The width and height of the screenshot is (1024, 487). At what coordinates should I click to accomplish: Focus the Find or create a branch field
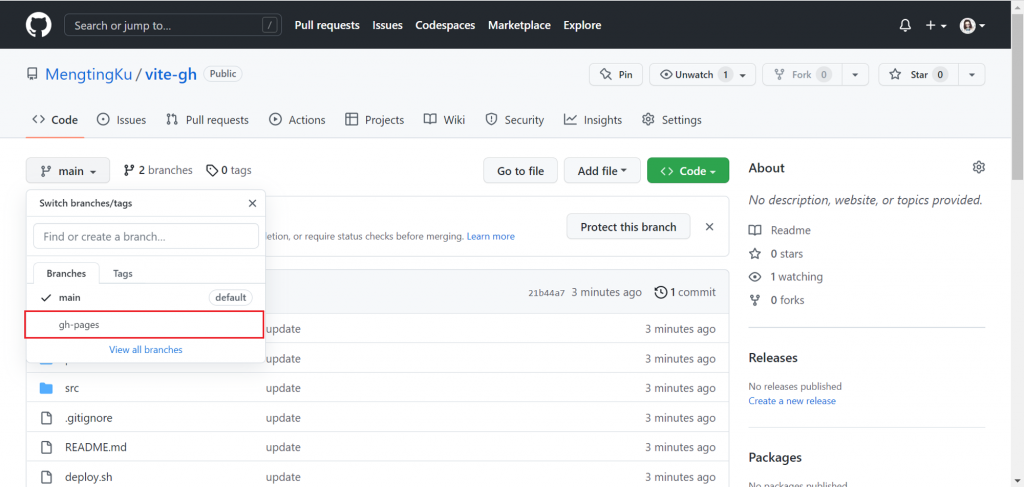click(x=146, y=236)
